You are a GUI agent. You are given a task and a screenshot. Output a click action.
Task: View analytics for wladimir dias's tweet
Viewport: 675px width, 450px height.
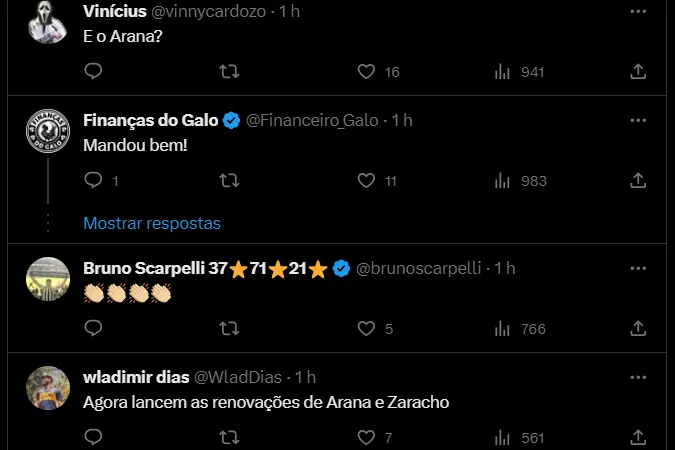503,437
